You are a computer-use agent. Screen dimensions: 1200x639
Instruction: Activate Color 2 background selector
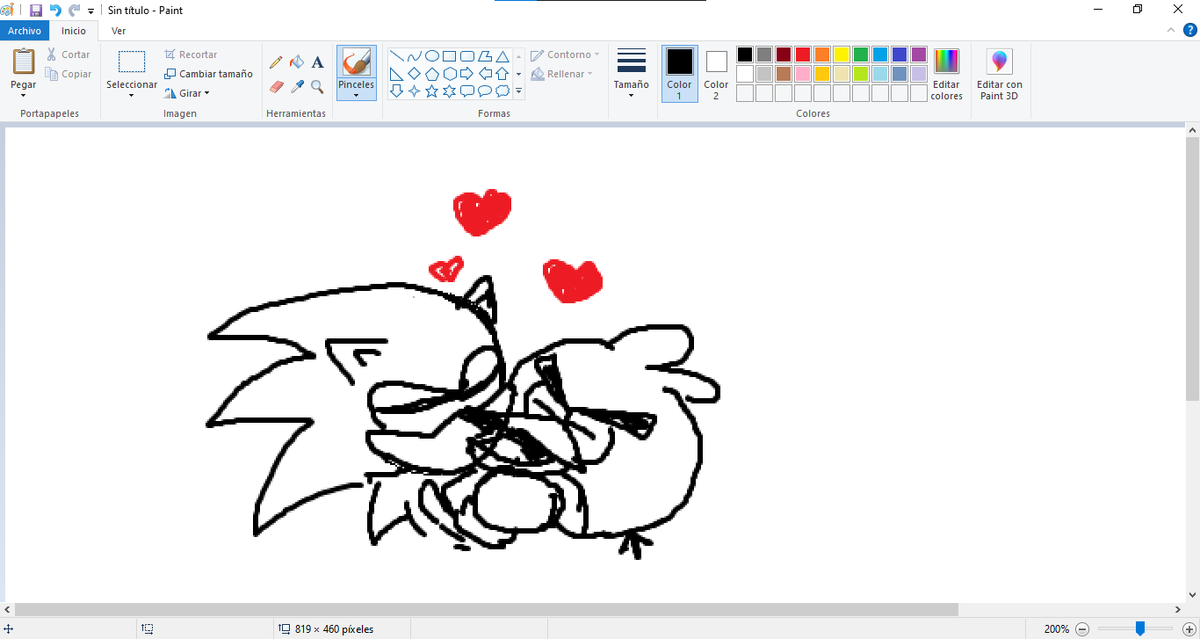[x=716, y=74]
